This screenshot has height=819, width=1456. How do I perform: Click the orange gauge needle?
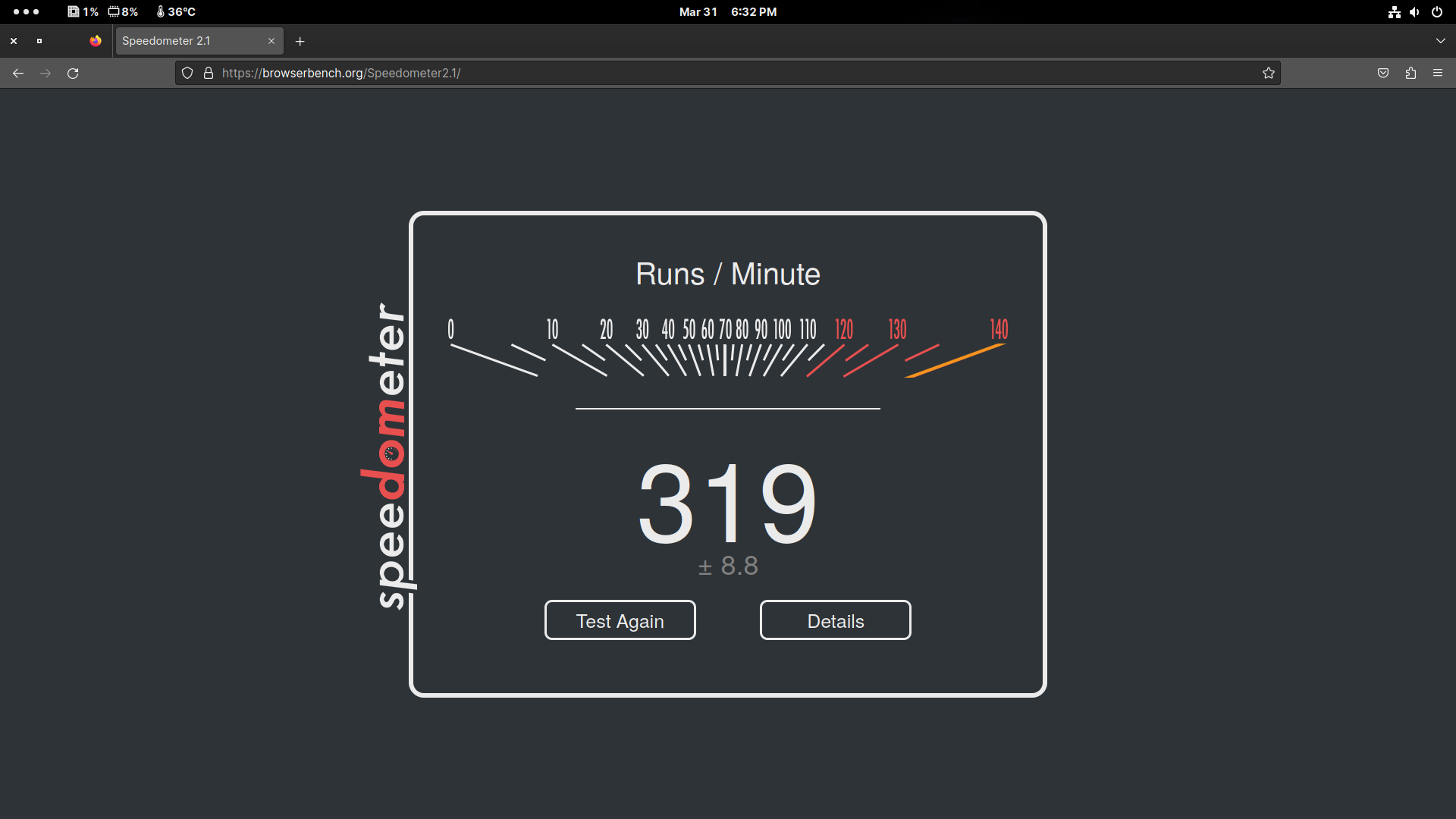(x=955, y=360)
